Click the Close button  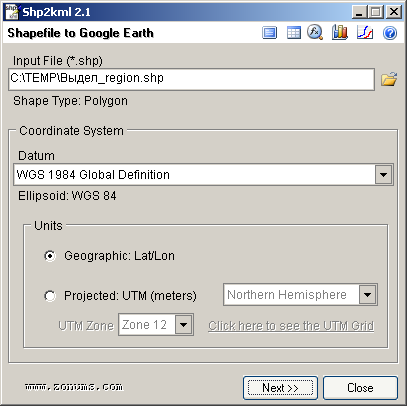[360, 388]
